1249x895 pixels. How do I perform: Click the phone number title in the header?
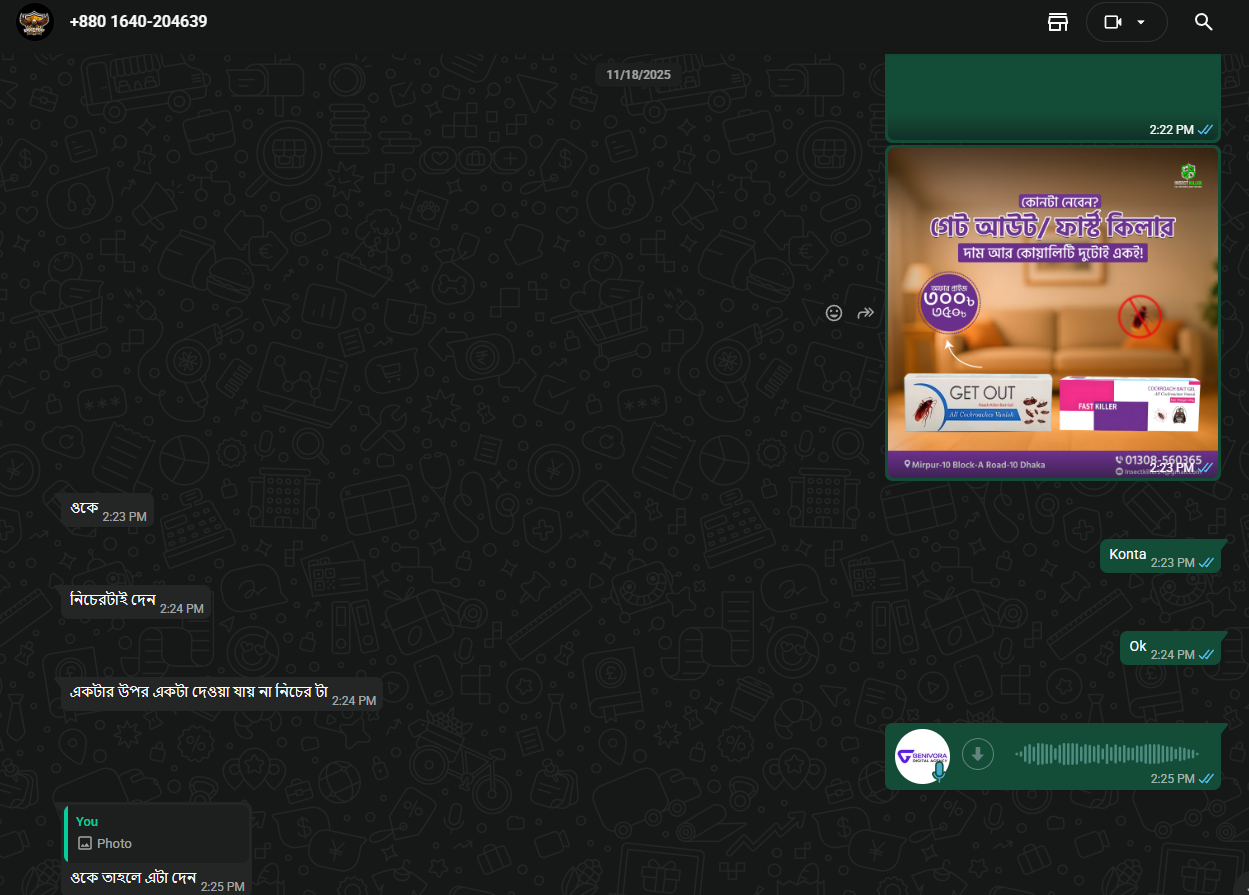(x=137, y=21)
